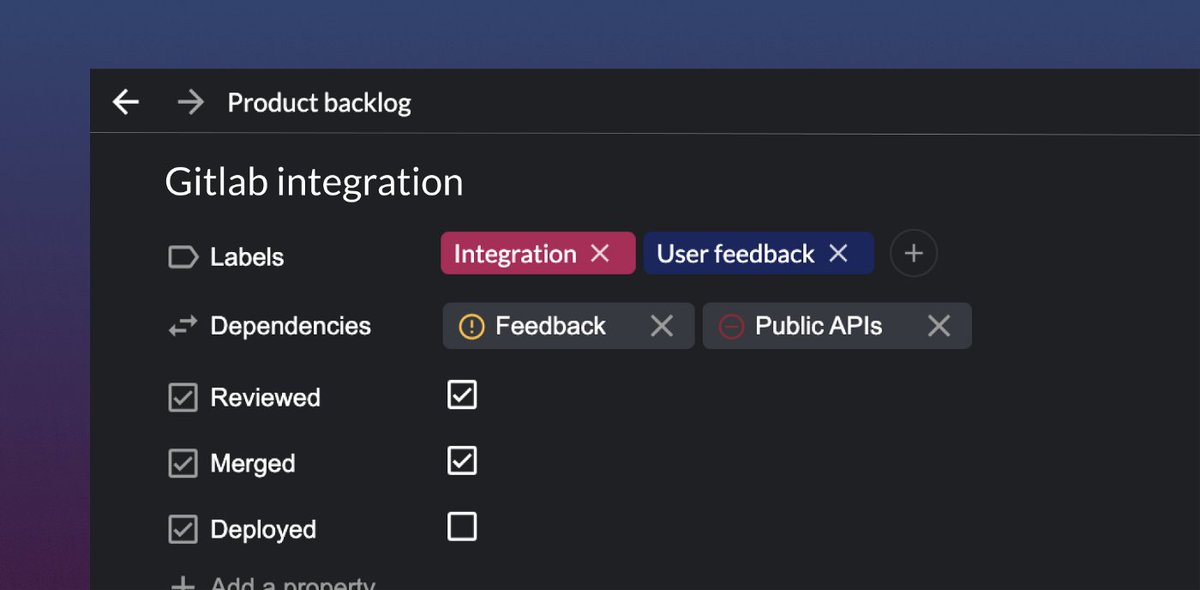Uncheck the Merged checkbox
The width and height of the screenshot is (1200, 590).
pyautogui.click(x=462, y=460)
